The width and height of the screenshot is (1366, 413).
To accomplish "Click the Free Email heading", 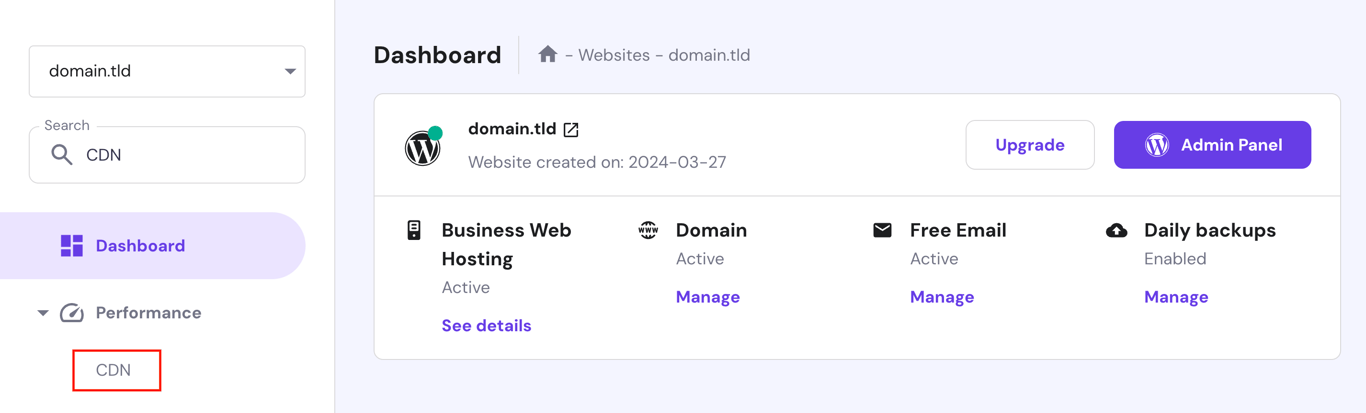I will point(958,230).
